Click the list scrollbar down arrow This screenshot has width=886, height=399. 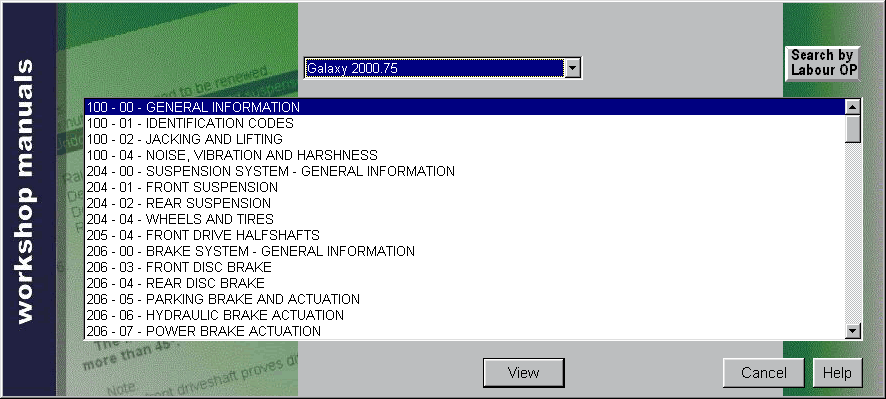click(x=853, y=331)
